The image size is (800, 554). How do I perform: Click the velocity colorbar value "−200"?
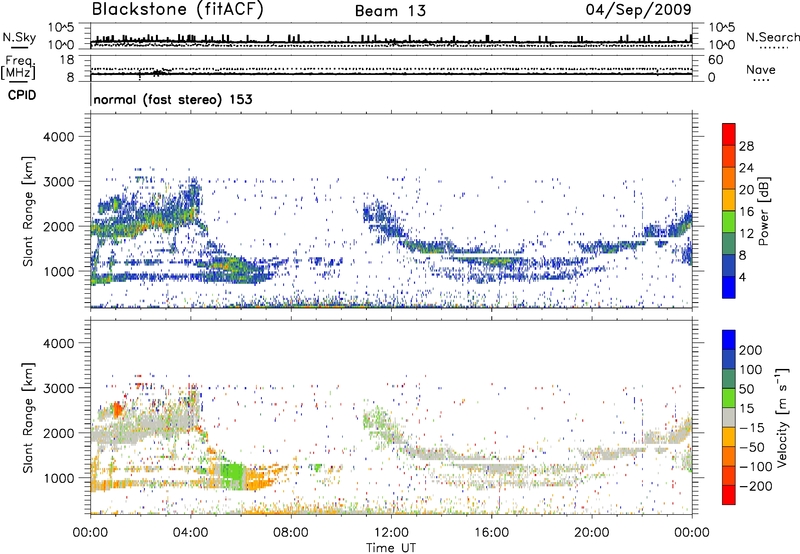click(x=756, y=486)
